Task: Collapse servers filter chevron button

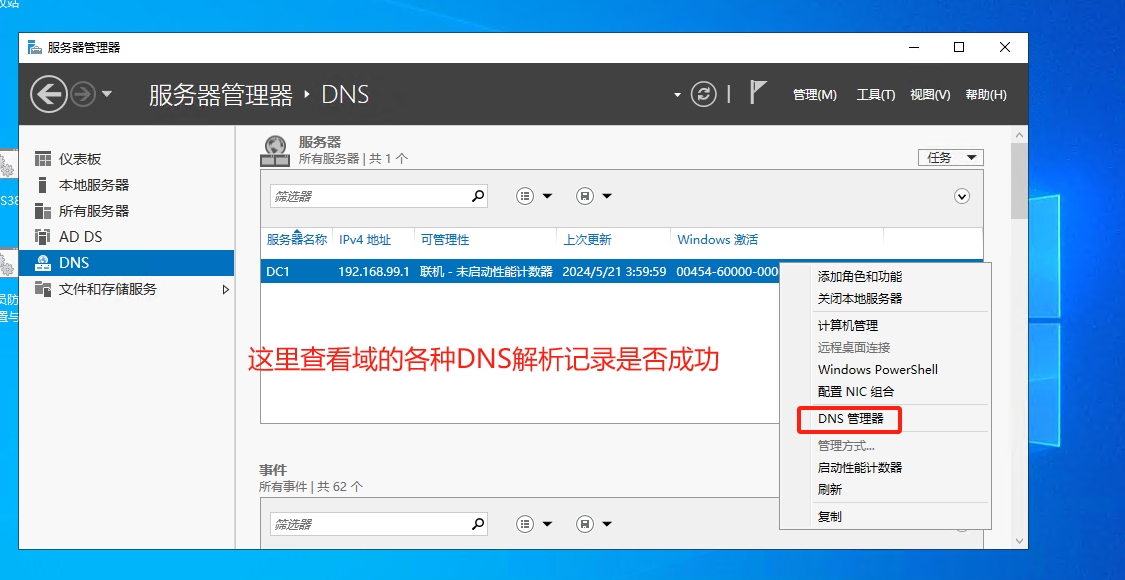Action: click(x=962, y=196)
